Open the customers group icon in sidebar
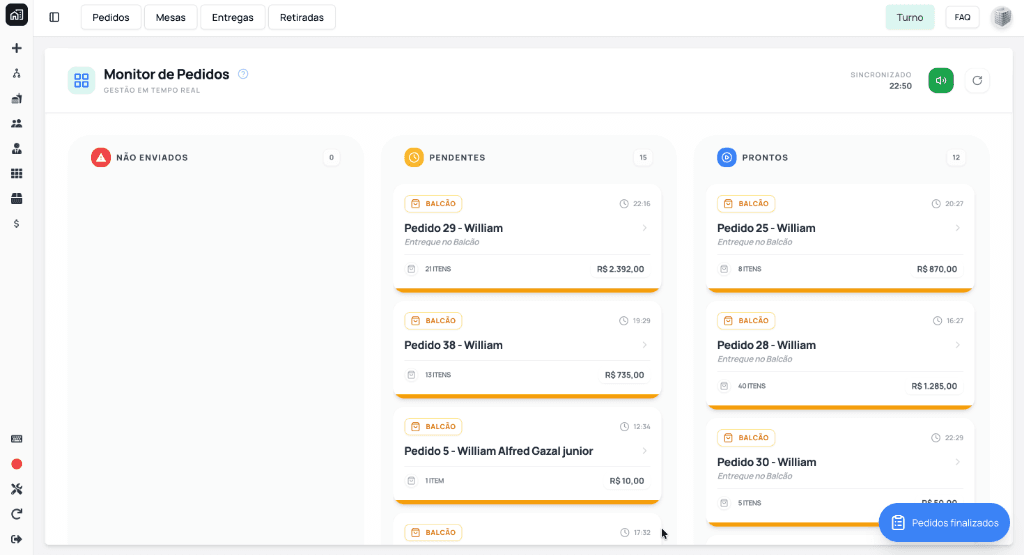This screenshot has height=555, width=1024. pos(17,123)
